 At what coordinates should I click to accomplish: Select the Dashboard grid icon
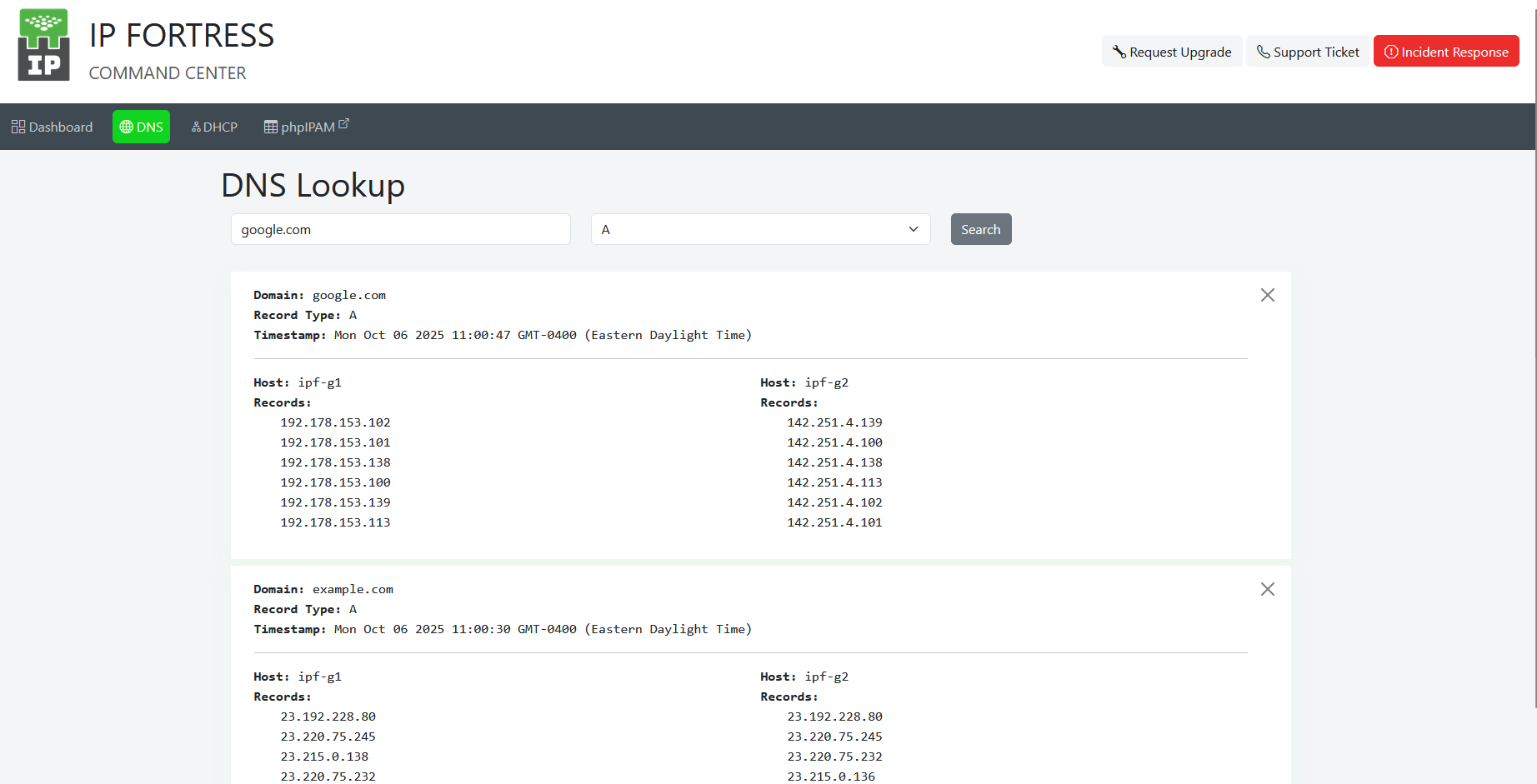(18, 126)
